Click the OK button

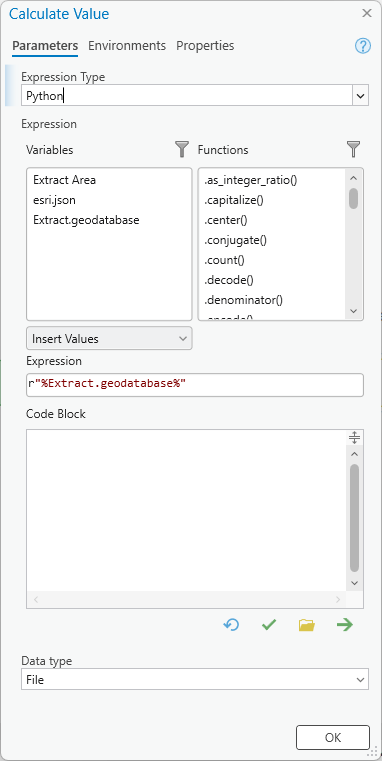pyautogui.click(x=333, y=737)
